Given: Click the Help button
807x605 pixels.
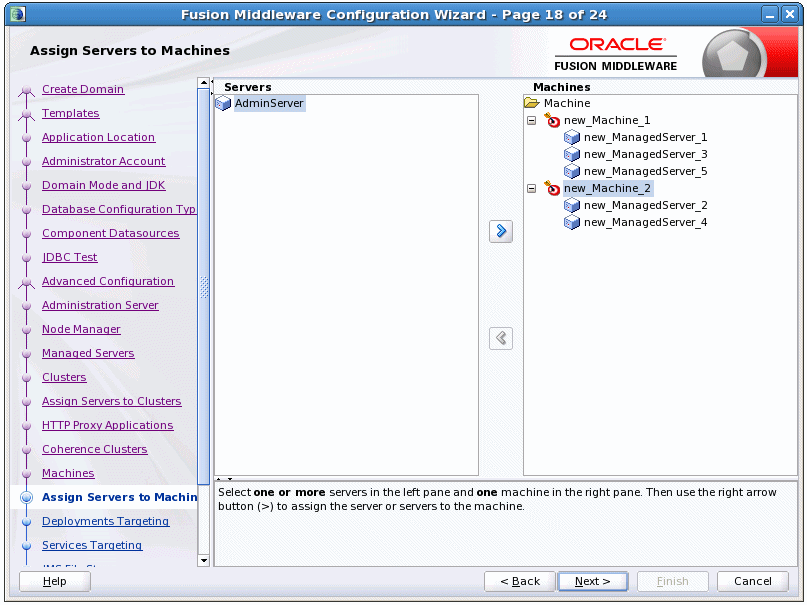Looking at the screenshot, I should [55, 581].
